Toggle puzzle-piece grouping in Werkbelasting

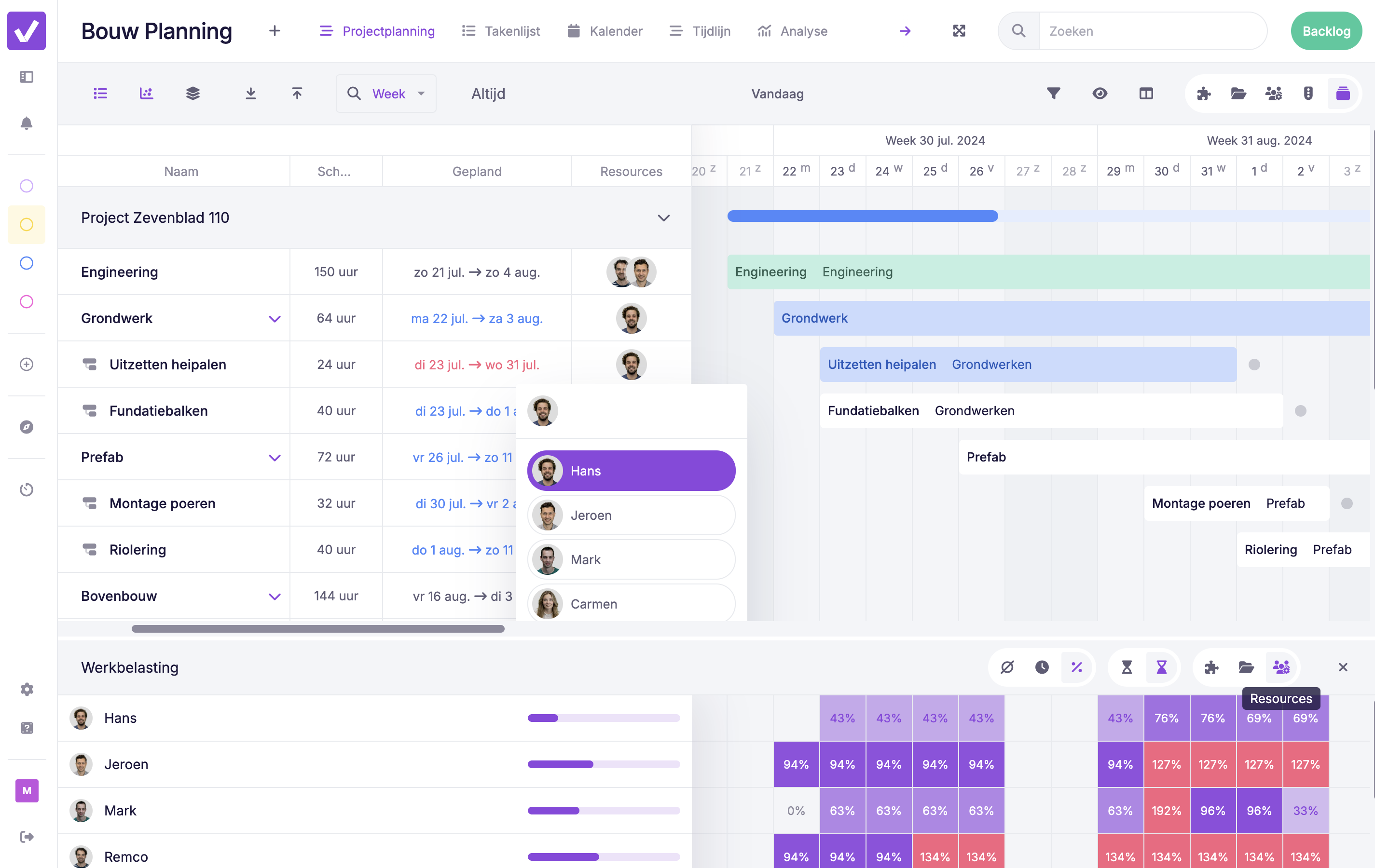[x=1211, y=667]
